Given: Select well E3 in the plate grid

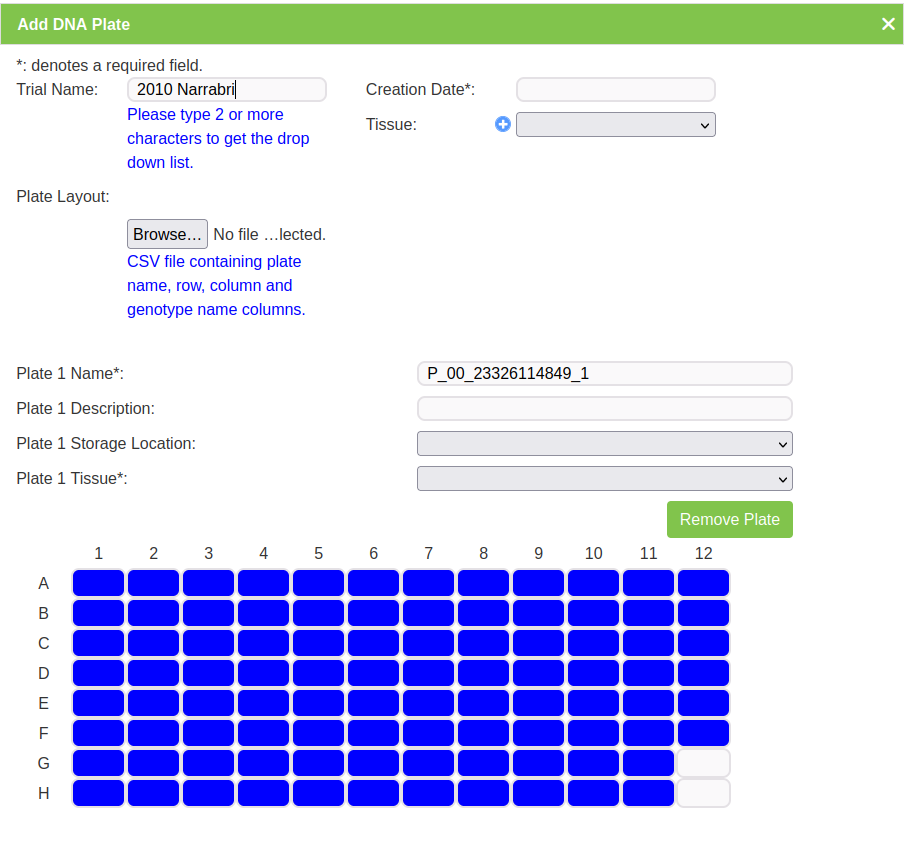Looking at the screenshot, I should point(208,703).
